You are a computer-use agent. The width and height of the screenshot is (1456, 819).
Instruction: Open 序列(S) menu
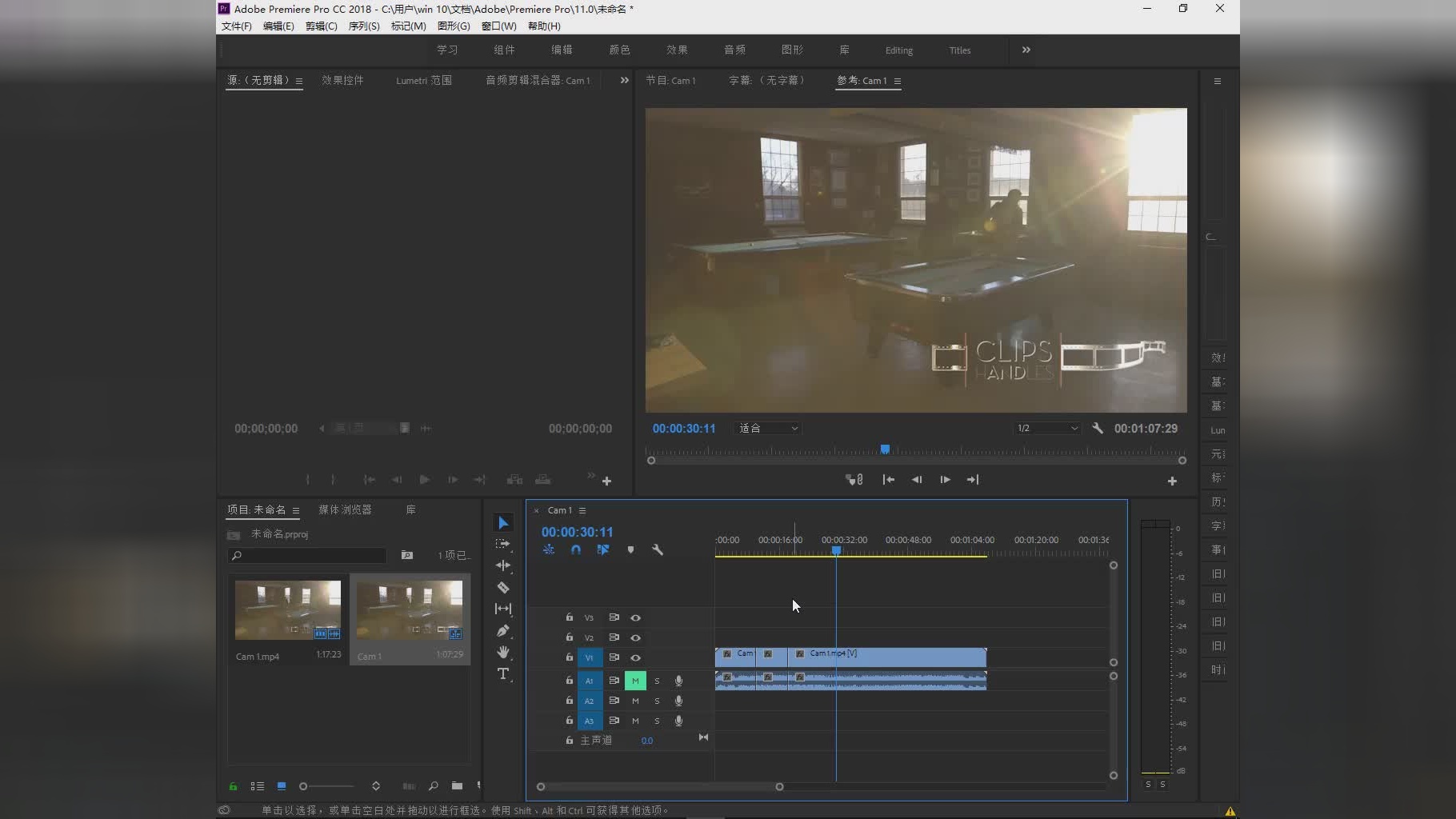point(364,26)
